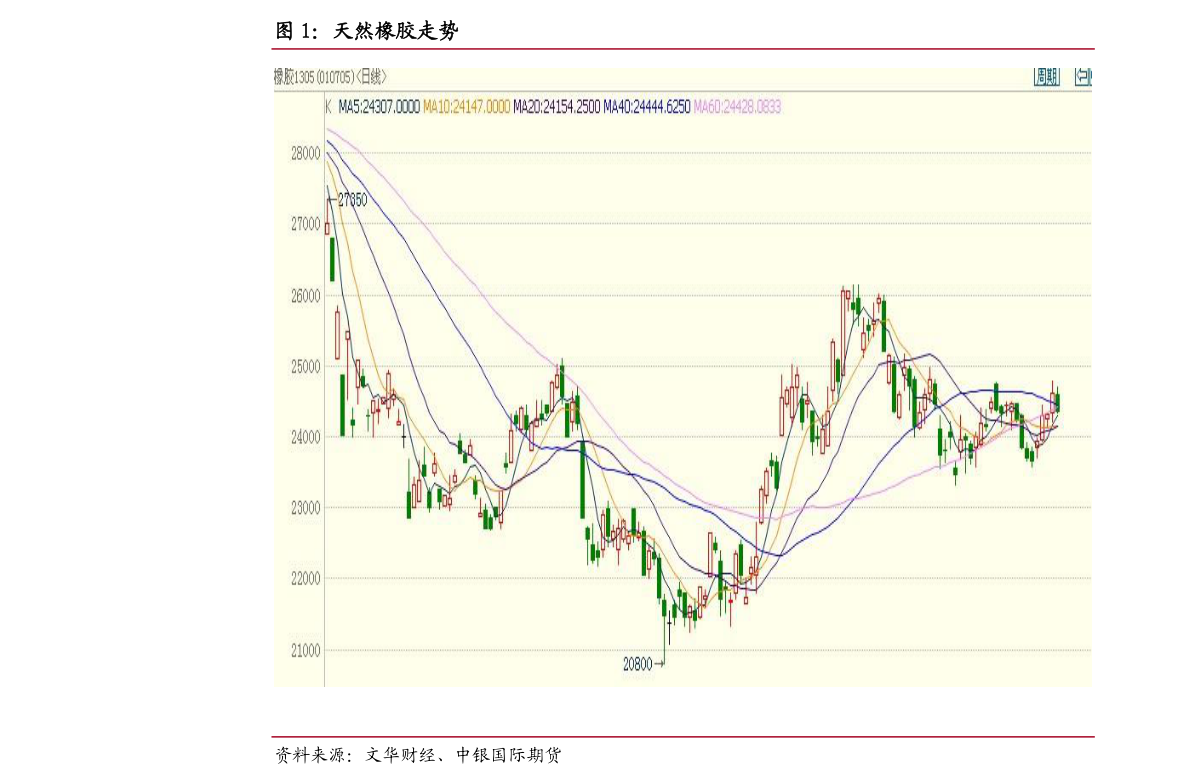1191x784 pixels.
Task: Click the chart title 橡胶1305 (010705) 日线
Action: 330,77
